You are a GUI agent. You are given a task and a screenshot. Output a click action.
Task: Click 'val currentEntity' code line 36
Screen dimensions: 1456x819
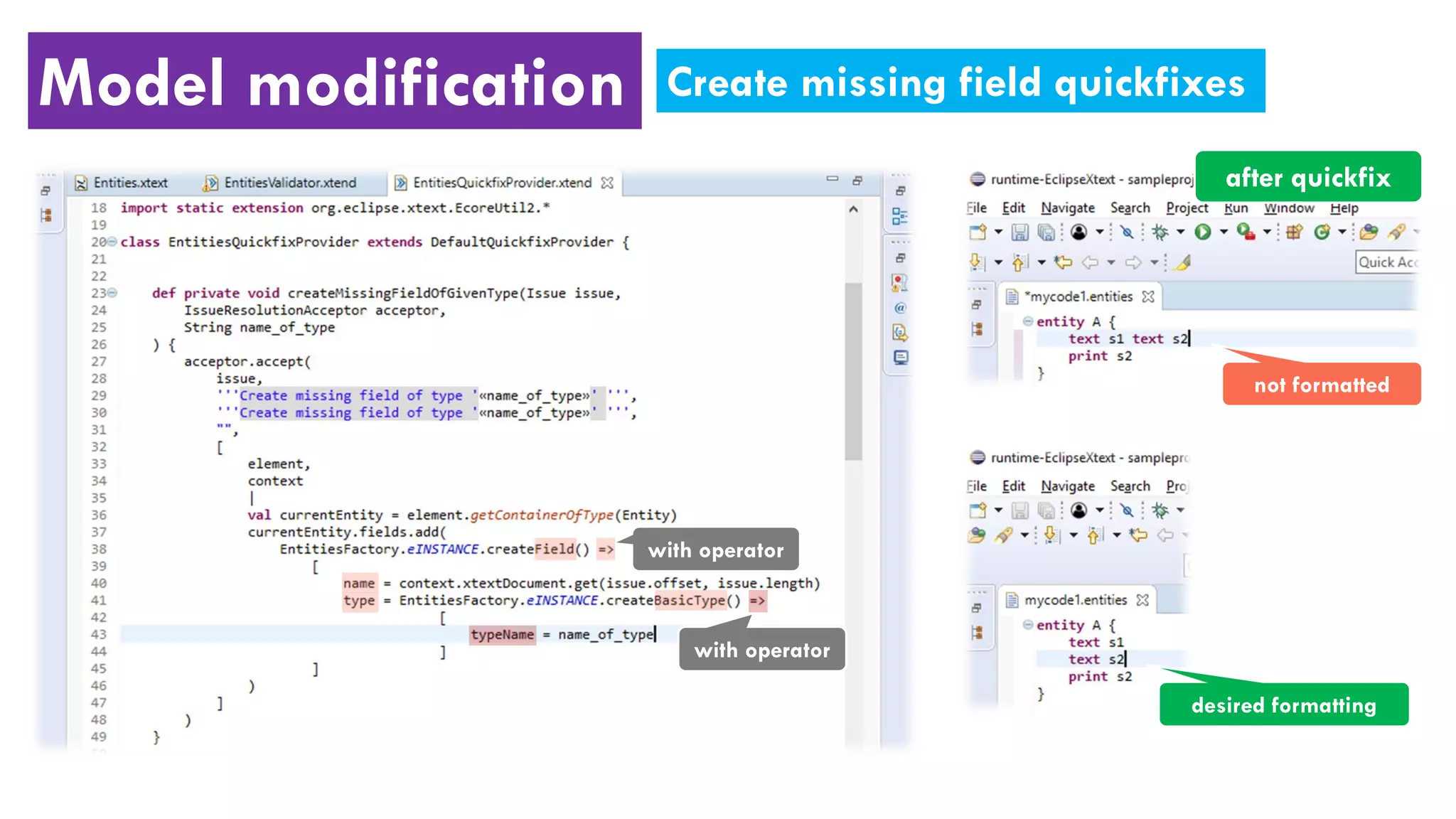(x=462, y=515)
